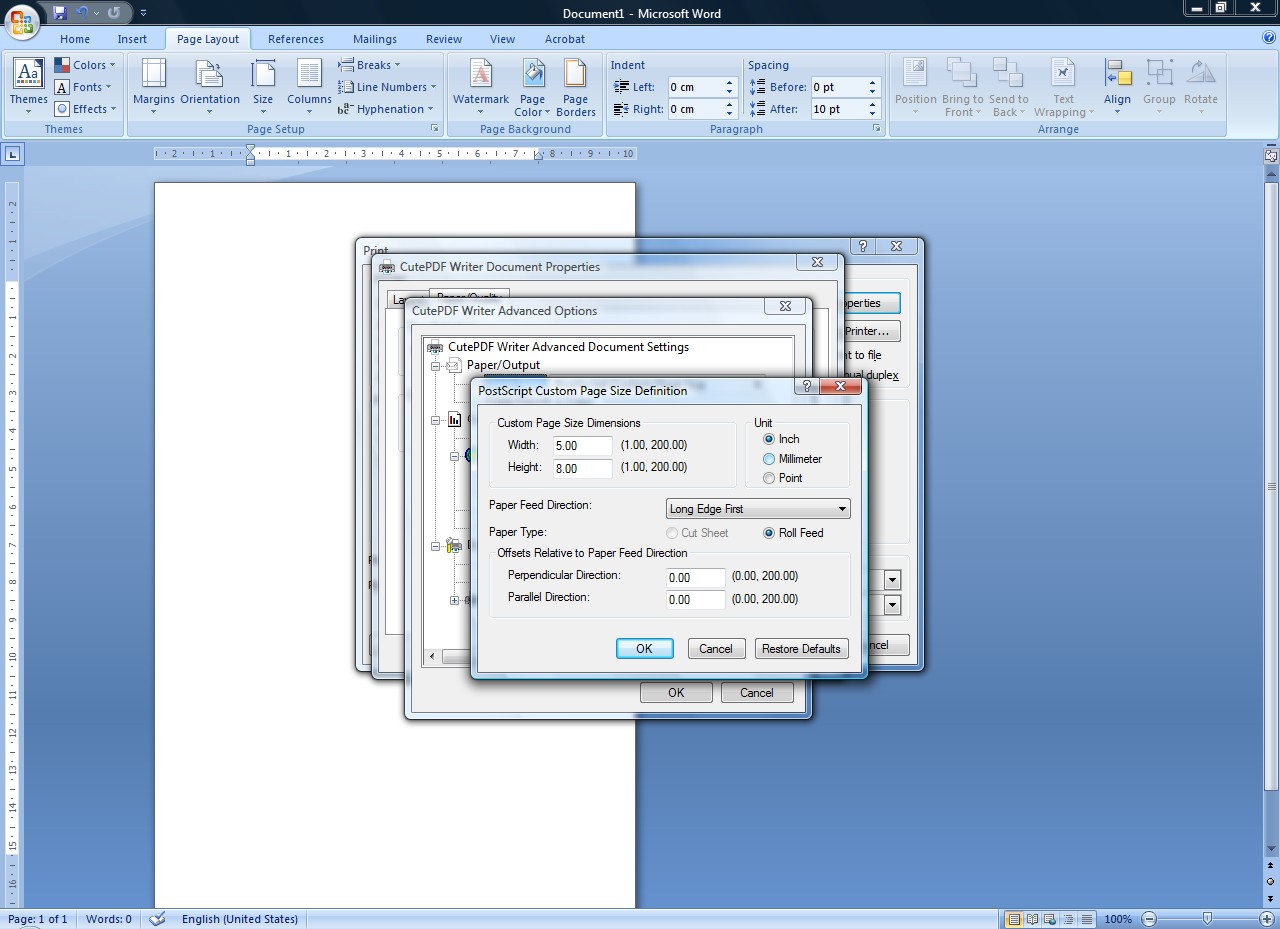Open the Watermark gallery

tap(481, 88)
